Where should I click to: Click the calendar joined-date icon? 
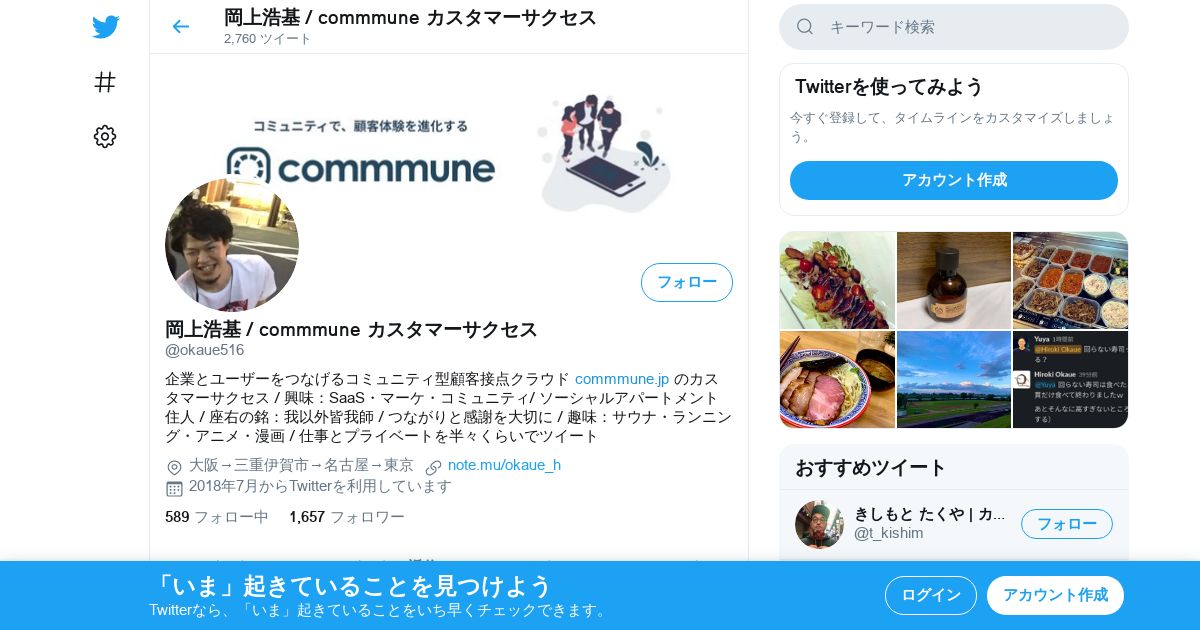click(x=174, y=488)
